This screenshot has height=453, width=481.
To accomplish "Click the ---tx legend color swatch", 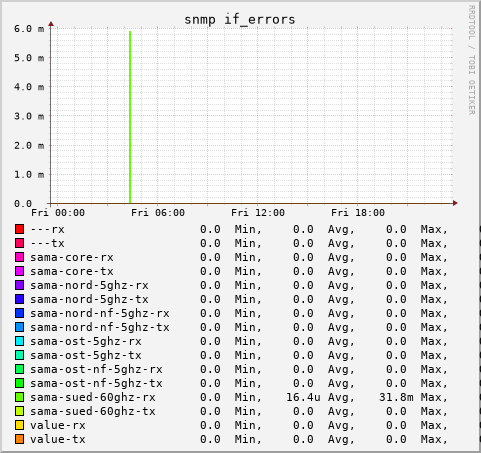I will pyautogui.click(x=19, y=243).
